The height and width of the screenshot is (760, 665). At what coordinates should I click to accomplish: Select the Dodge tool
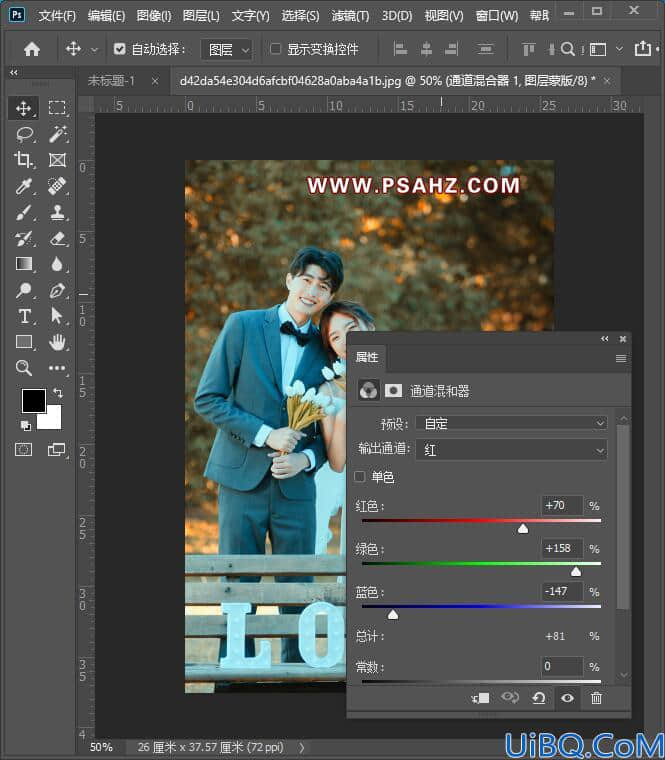point(23,290)
